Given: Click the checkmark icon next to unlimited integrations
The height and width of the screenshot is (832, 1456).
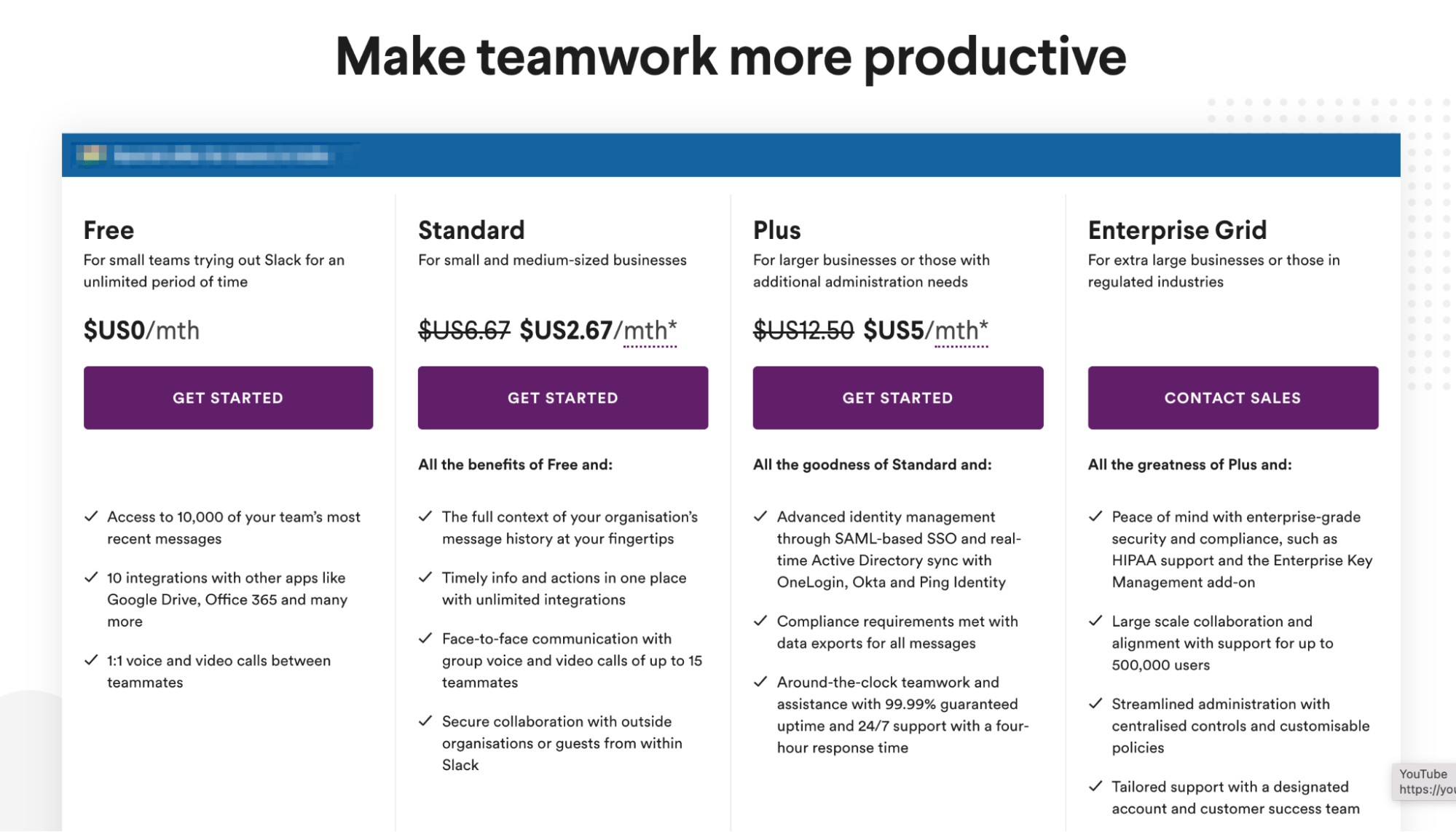Looking at the screenshot, I should [x=426, y=578].
